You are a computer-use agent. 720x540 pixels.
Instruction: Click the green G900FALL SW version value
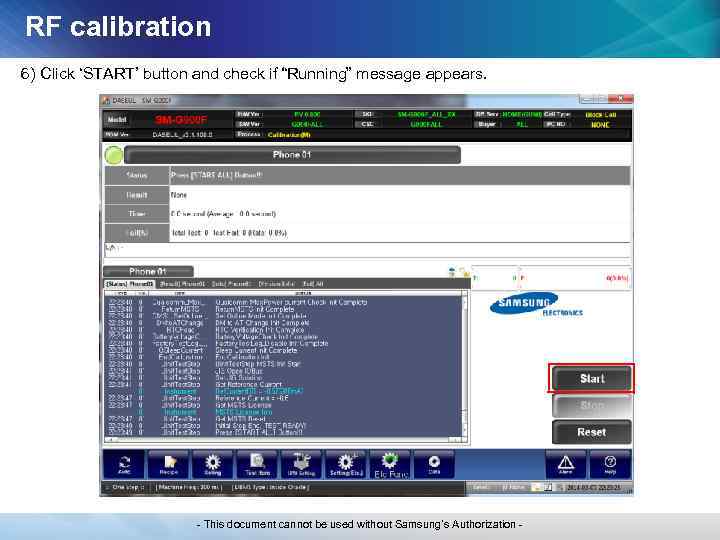click(307, 124)
